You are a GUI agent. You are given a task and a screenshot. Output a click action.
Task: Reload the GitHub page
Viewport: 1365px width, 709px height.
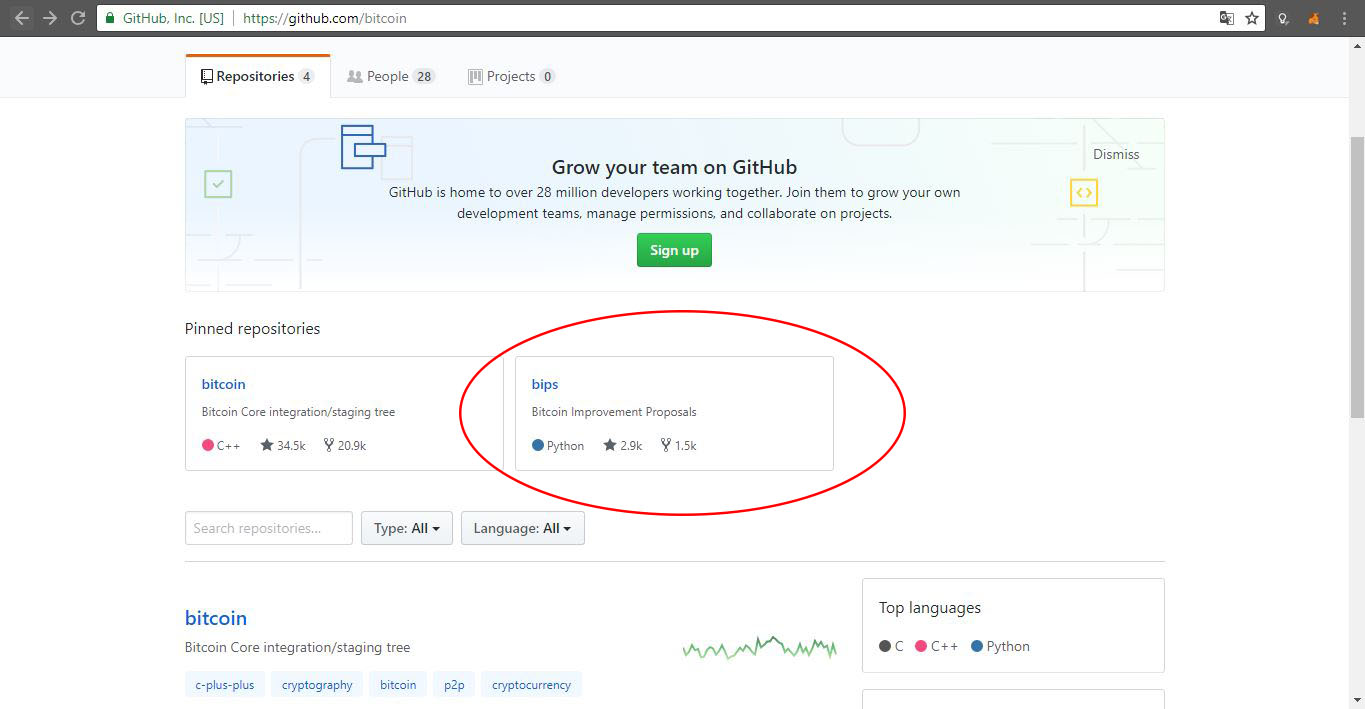click(x=77, y=17)
